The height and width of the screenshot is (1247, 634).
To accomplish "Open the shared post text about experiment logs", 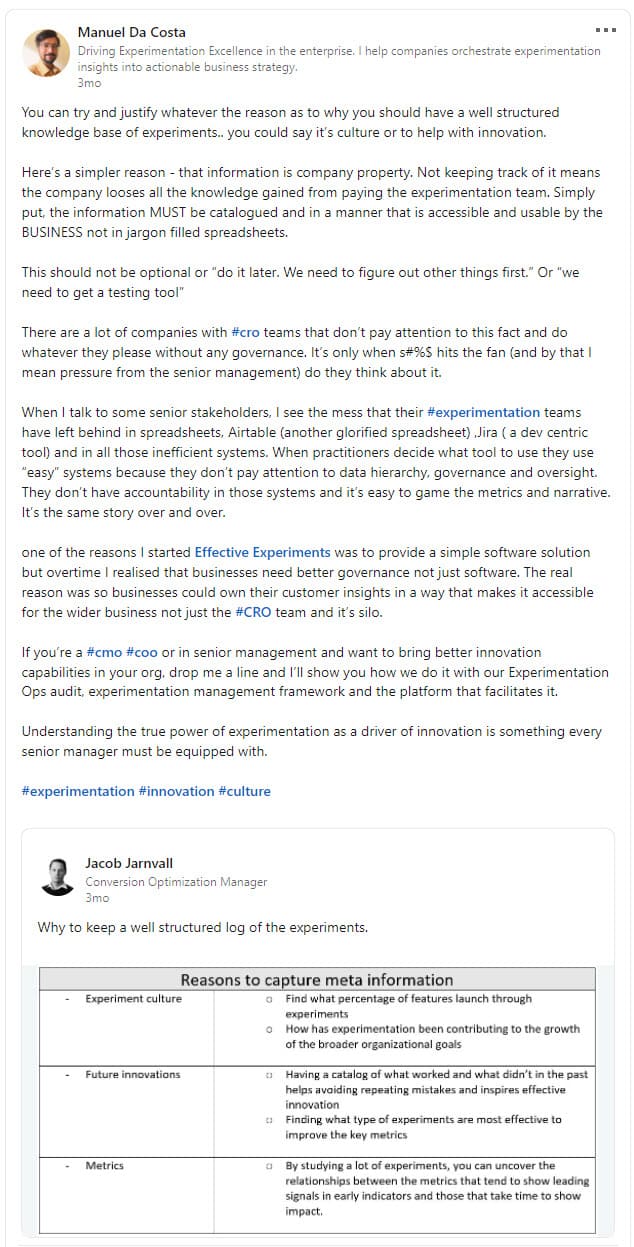I will (202, 927).
